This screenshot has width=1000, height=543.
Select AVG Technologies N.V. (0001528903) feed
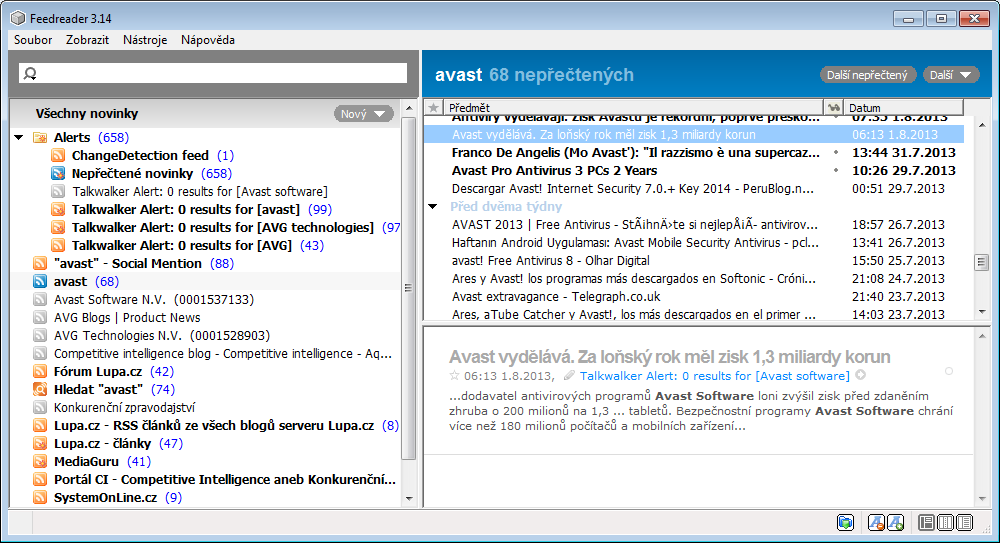pos(162,335)
